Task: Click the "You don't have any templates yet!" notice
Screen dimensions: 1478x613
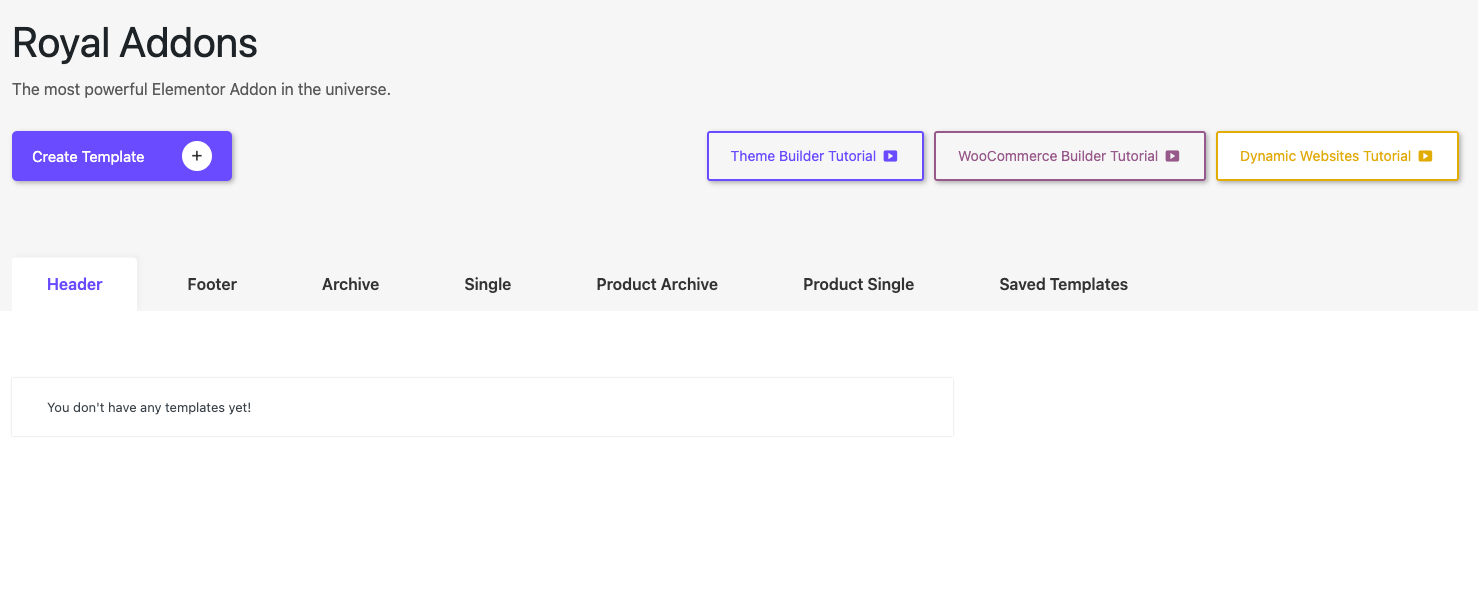Action: (149, 408)
